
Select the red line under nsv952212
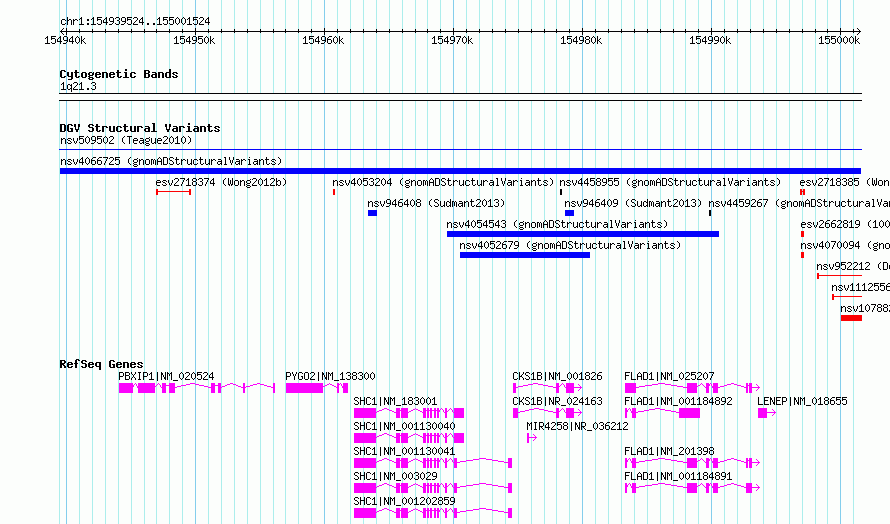click(839, 276)
